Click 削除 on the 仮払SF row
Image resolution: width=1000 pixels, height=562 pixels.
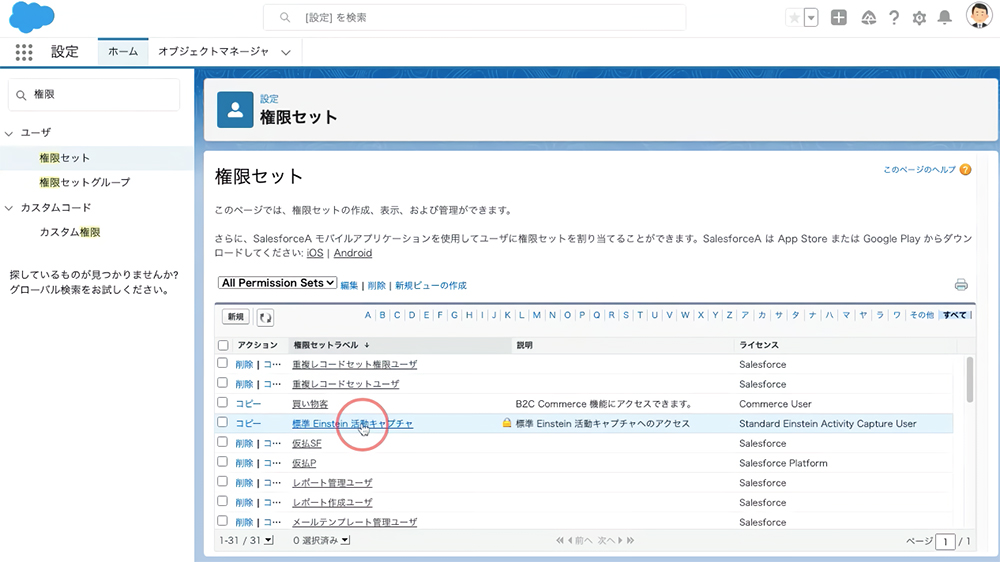click(x=244, y=443)
